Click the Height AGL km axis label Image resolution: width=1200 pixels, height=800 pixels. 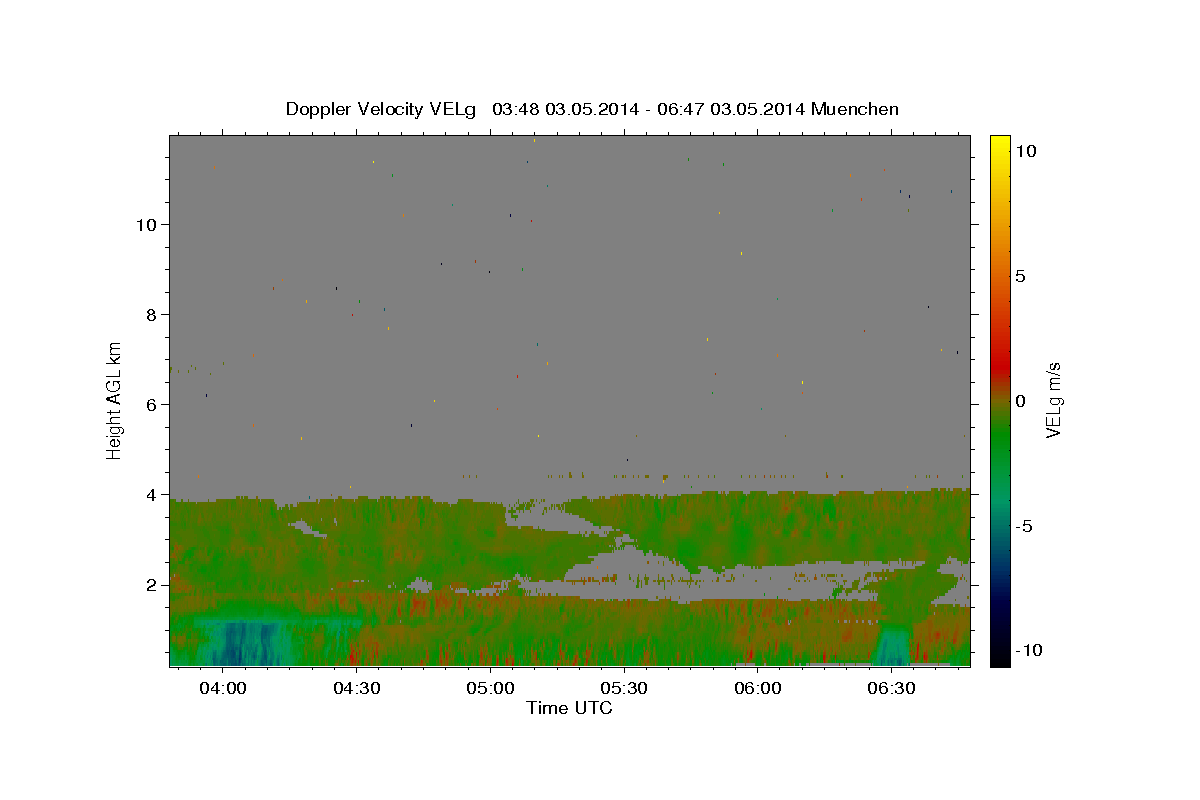tap(115, 401)
